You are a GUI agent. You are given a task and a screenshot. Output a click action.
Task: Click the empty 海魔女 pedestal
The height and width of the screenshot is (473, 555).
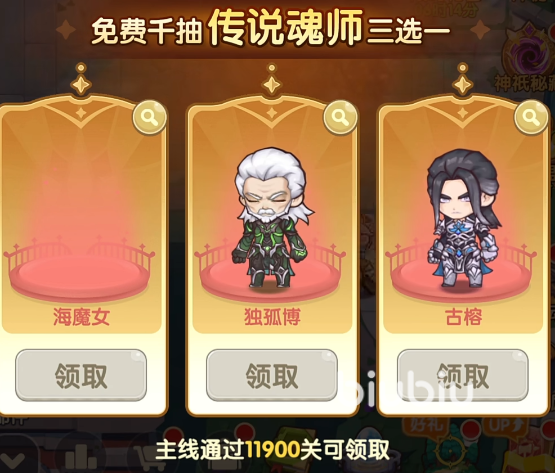point(79,274)
